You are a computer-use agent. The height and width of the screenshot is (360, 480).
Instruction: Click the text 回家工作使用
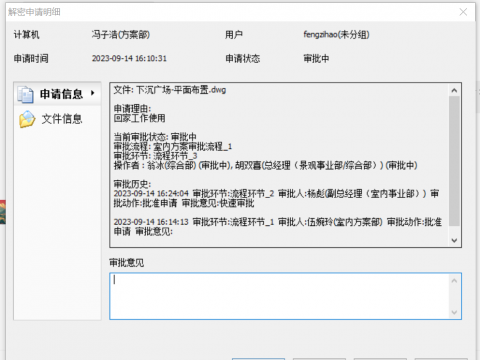(x=139, y=118)
